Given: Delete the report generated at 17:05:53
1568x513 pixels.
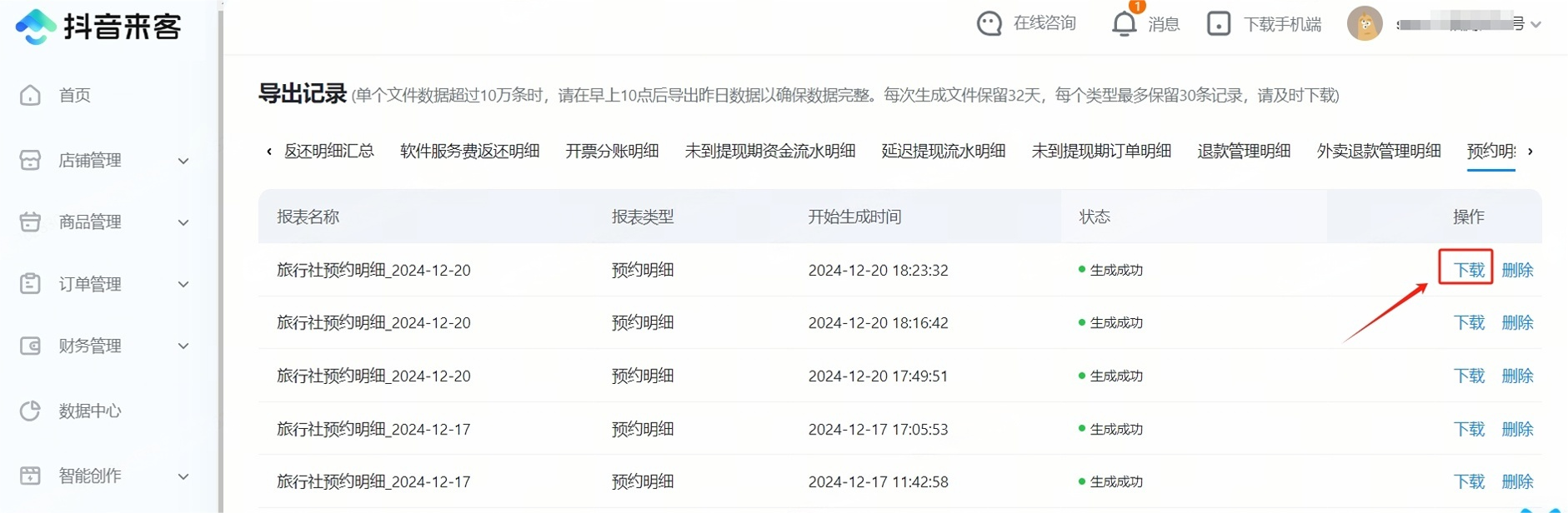Looking at the screenshot, I should [x=1517, y=429].
